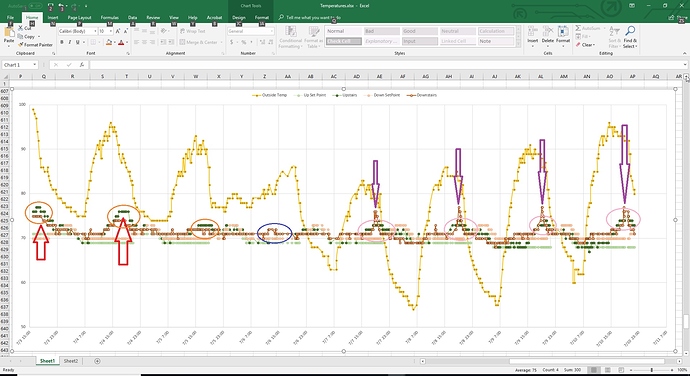This screenshot has height=376, width=690.
Task: Click the Insert Function fx icon
Action: point(82,65)
